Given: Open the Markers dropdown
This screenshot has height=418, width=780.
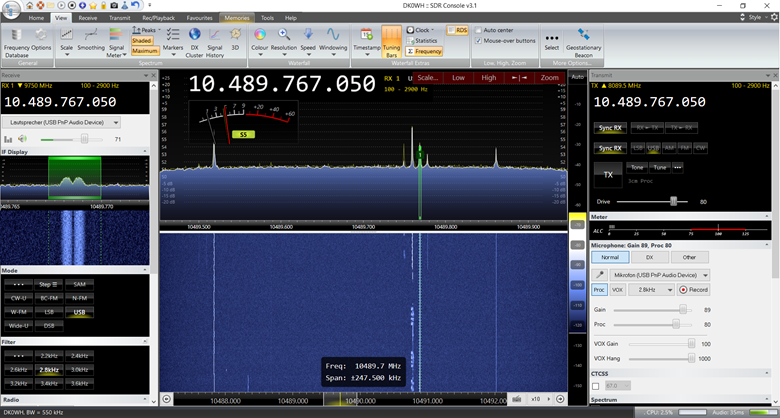Looking at the screenshot, I should 173,42.
